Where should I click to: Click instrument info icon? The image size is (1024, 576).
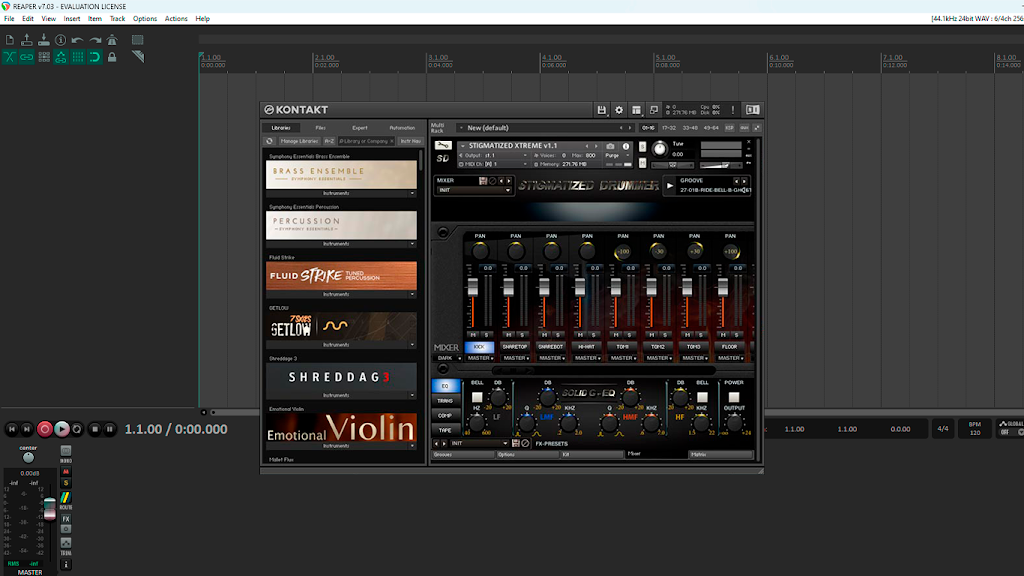click(626, 146)
